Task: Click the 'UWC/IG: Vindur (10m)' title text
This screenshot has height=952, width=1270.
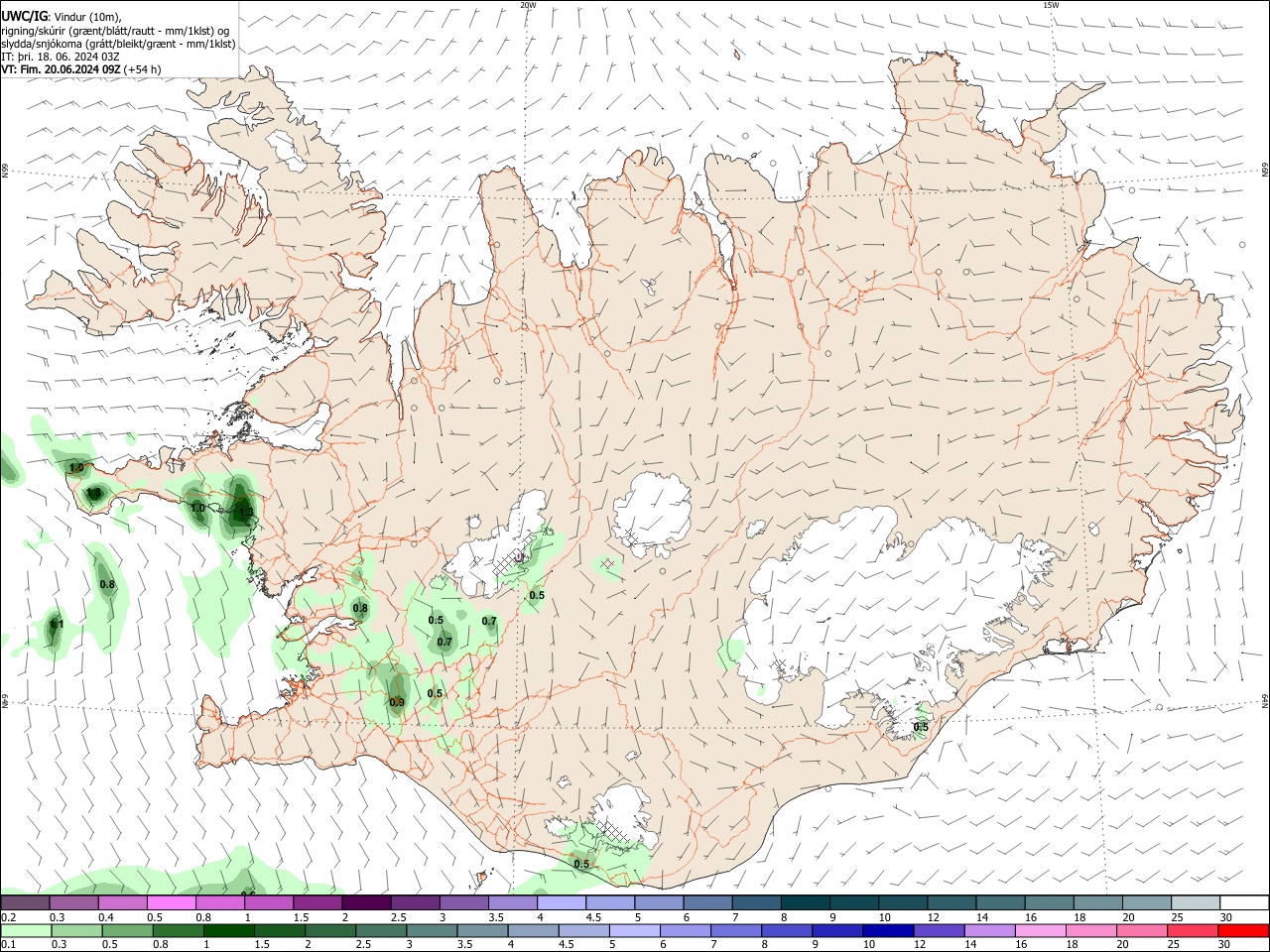Action: click(x=62, y=16)
